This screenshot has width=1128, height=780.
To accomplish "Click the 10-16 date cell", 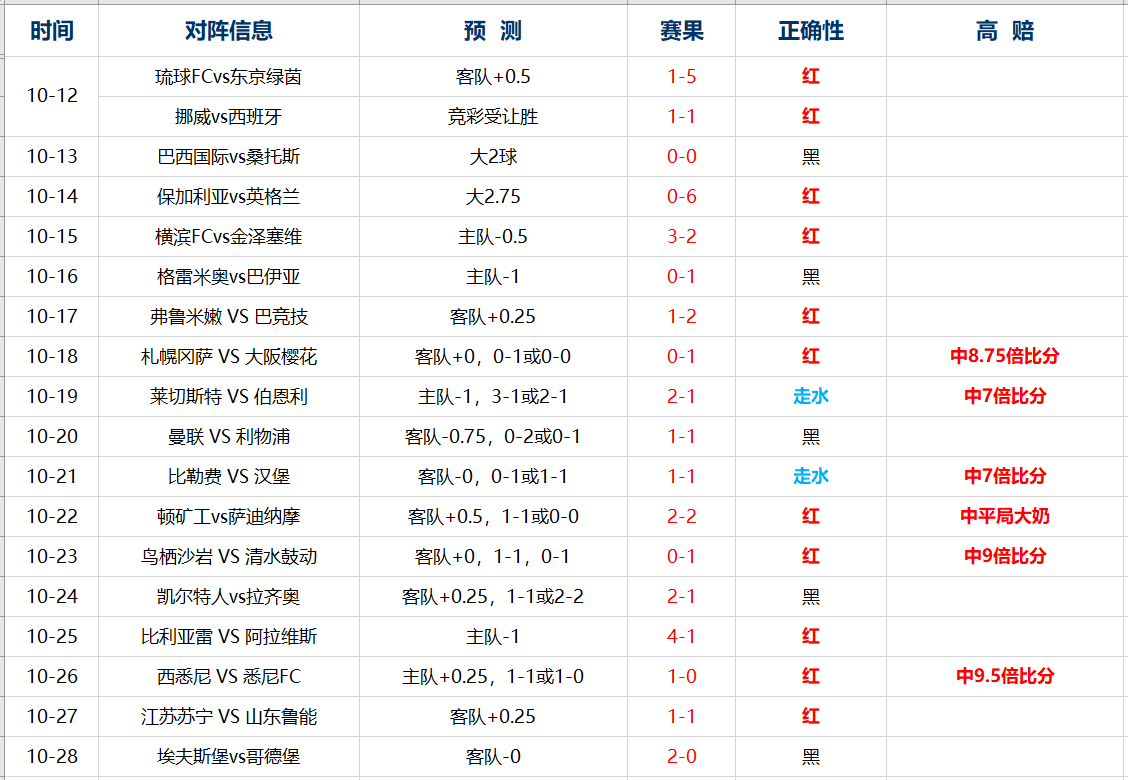I will (52, 276).
